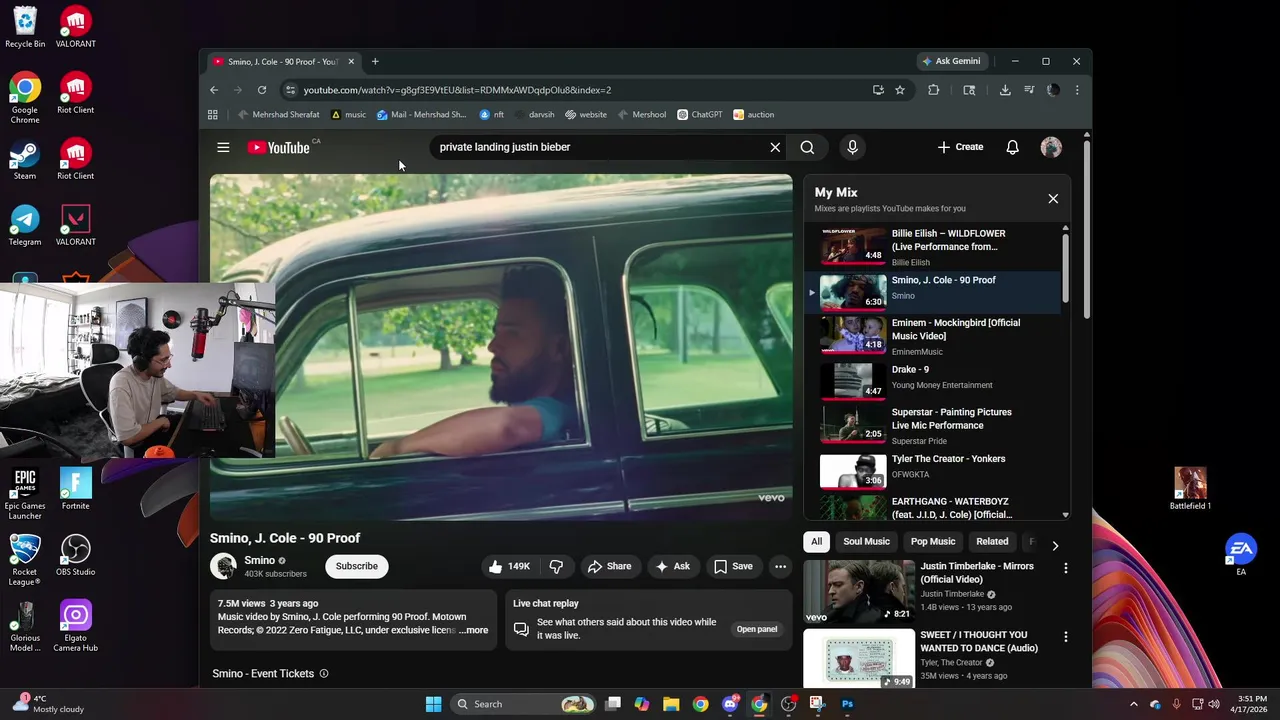Open the live chat replay panel

point(757,629)
